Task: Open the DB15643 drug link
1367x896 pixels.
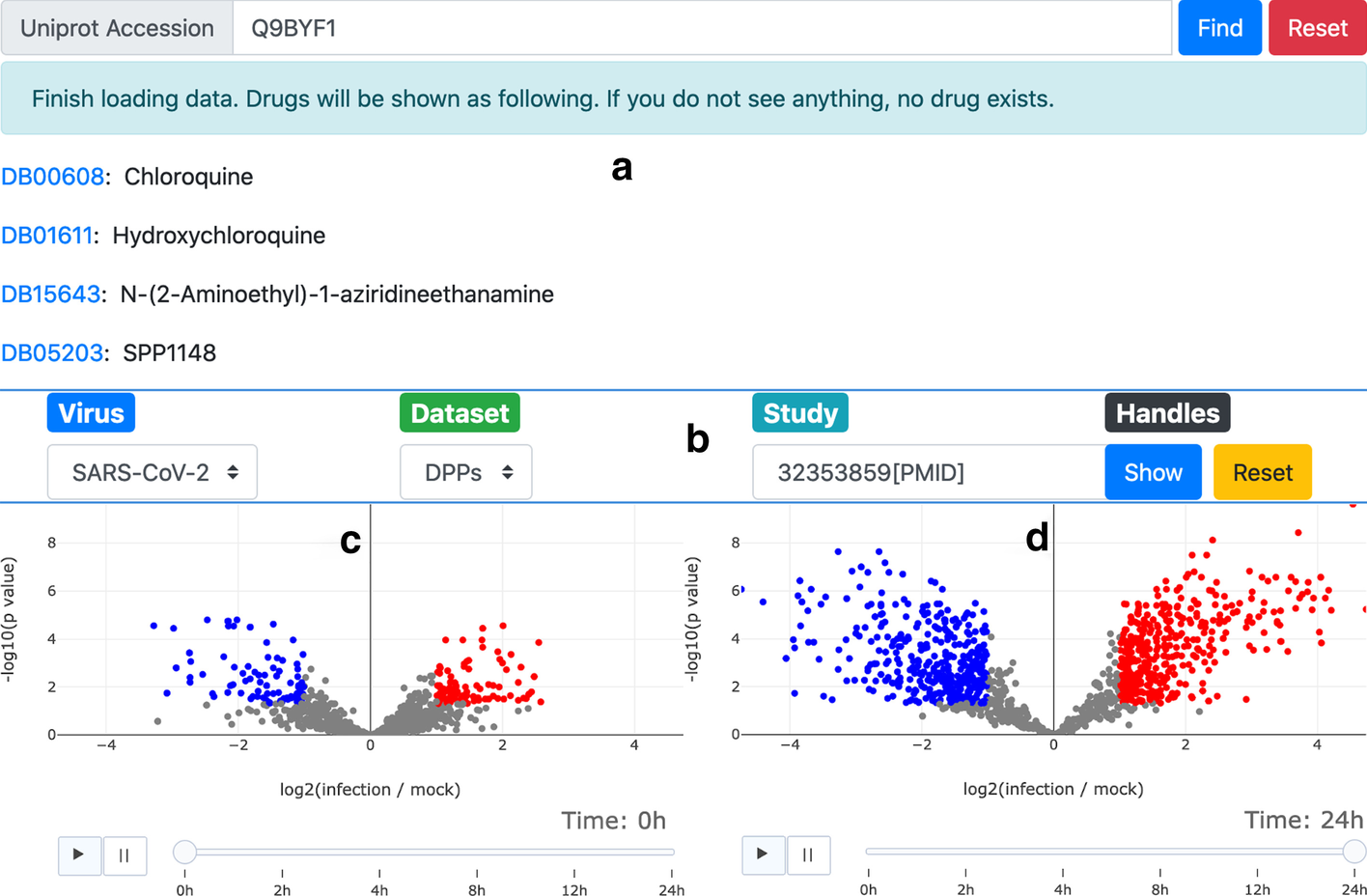Action: click(50, 294)
